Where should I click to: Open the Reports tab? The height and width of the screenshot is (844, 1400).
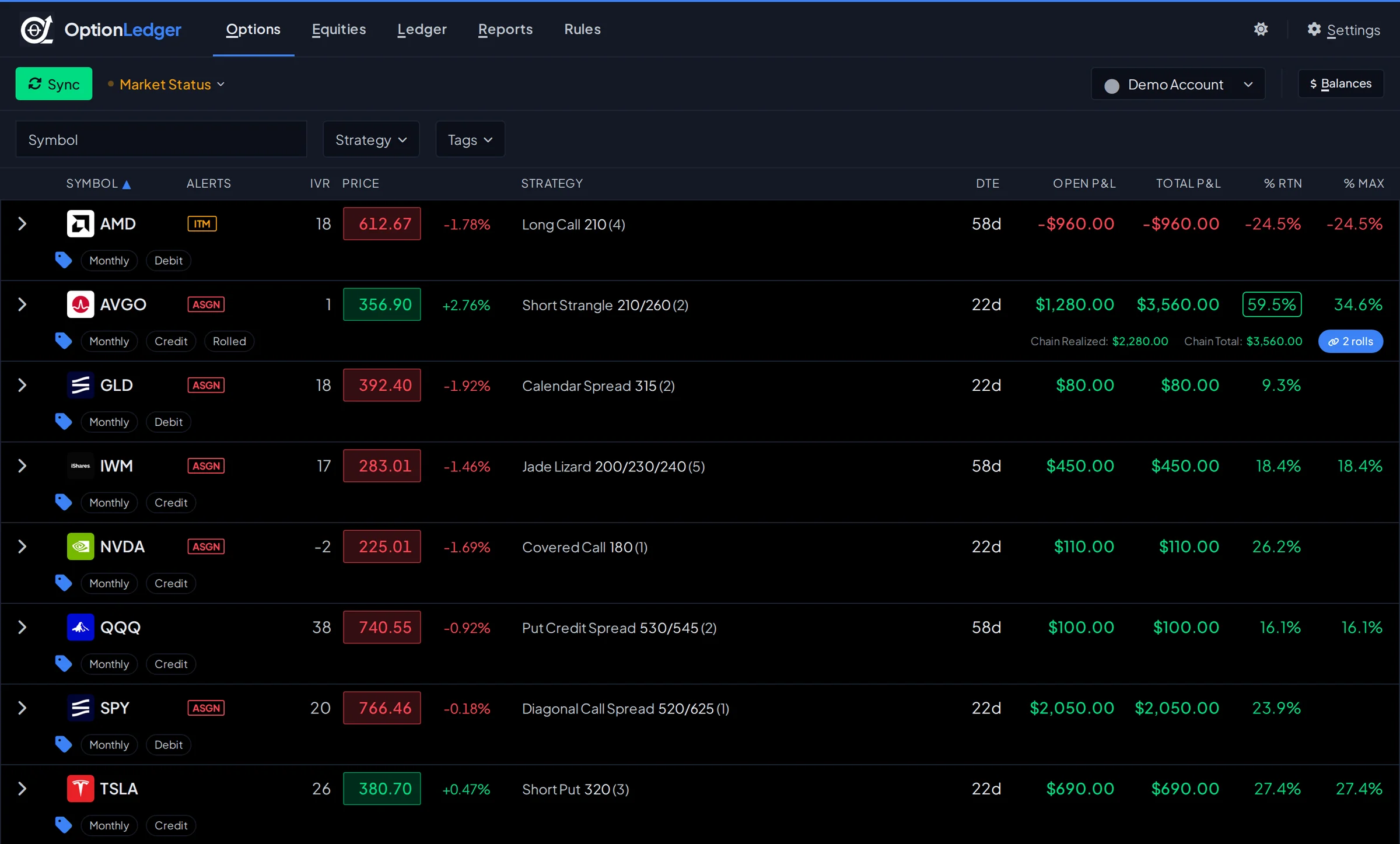click(505, 29)
